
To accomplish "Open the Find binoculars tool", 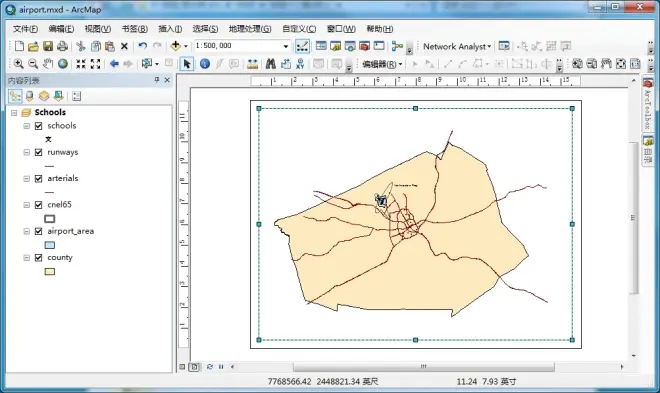I will 271,64.
